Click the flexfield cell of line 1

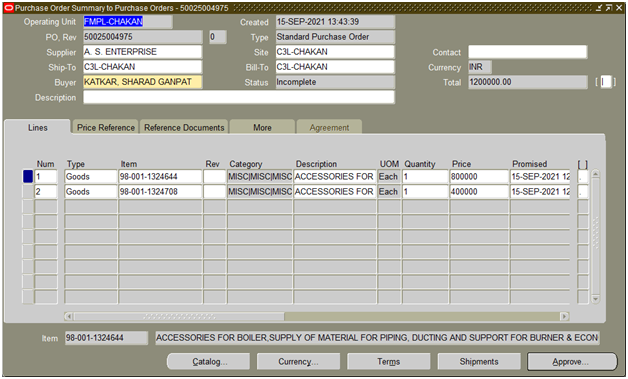[x=583, y=176]
